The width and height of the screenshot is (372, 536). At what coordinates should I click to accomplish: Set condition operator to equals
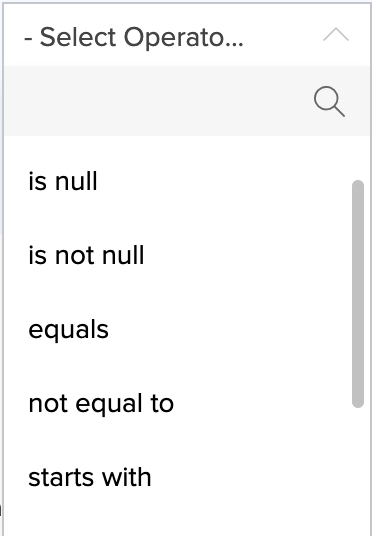(x=187, y=329)
